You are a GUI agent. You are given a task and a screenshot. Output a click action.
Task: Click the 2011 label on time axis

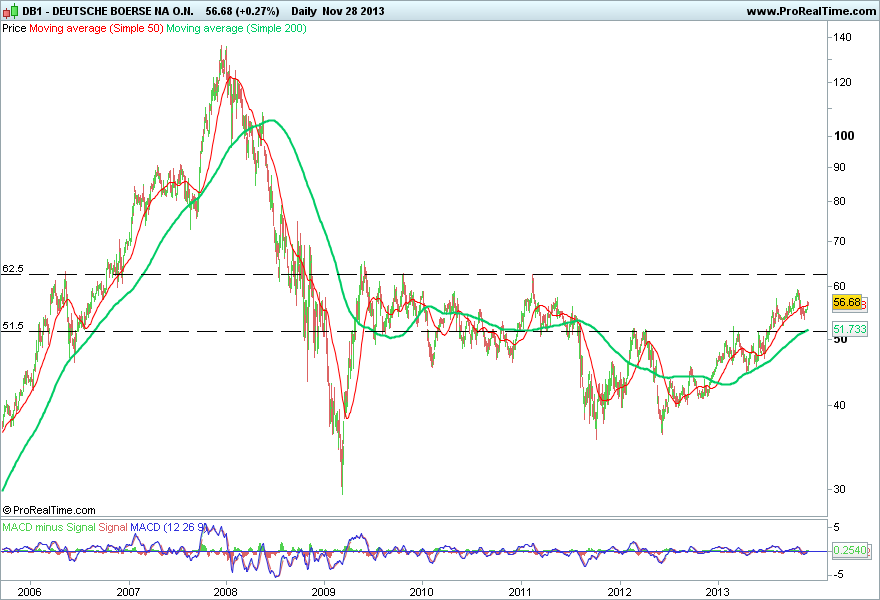520,592
